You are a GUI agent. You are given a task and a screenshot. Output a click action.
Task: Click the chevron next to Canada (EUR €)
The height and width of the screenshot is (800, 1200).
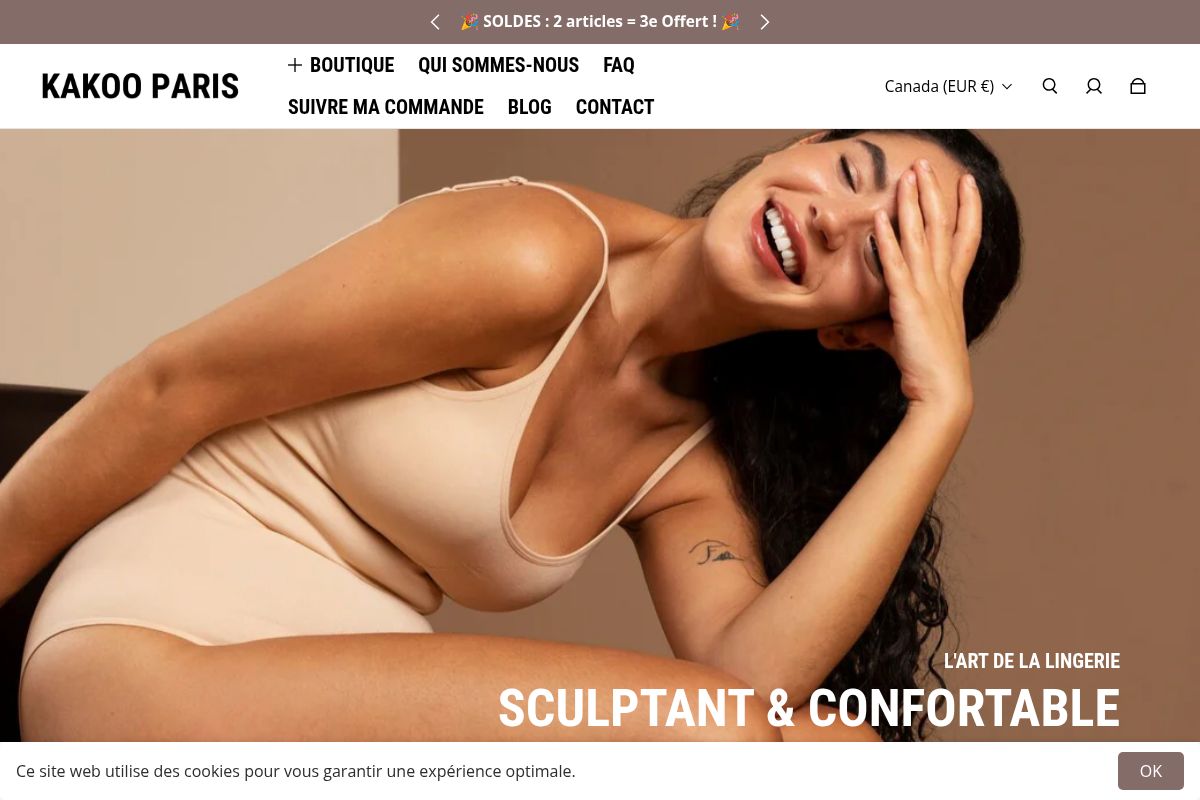1007,87
